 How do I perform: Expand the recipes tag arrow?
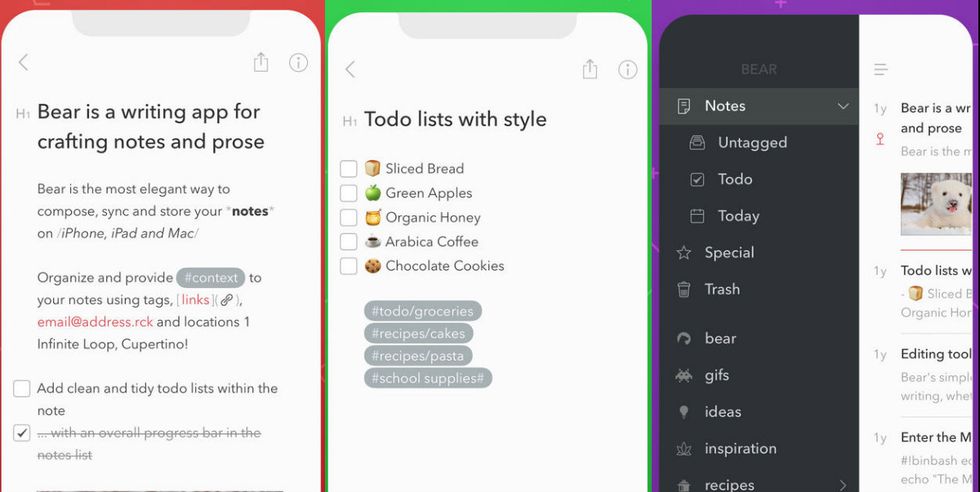pyautogui.click(x=842, y=485)
